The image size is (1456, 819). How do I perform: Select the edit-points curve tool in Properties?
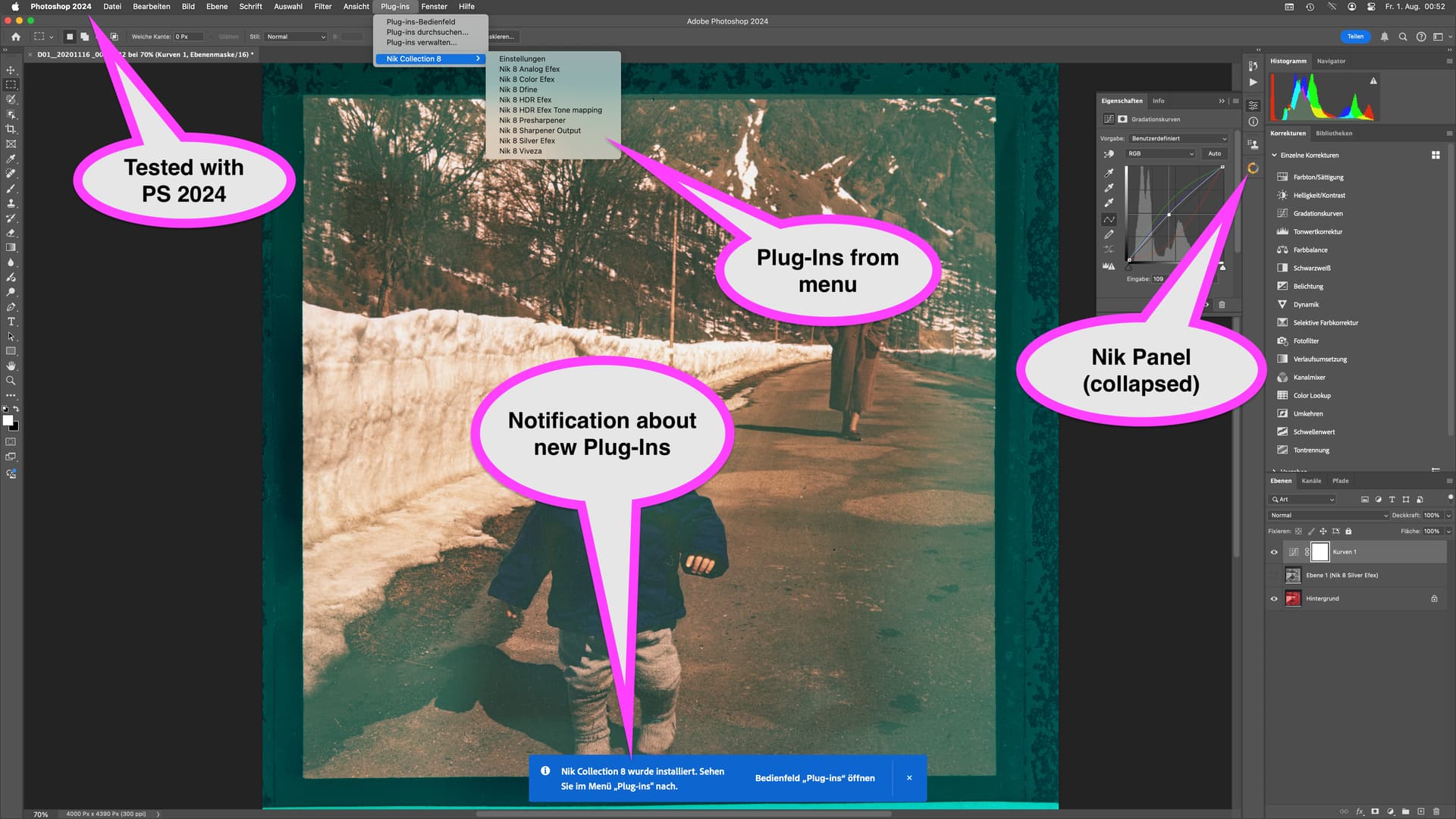coord(1109,219)
